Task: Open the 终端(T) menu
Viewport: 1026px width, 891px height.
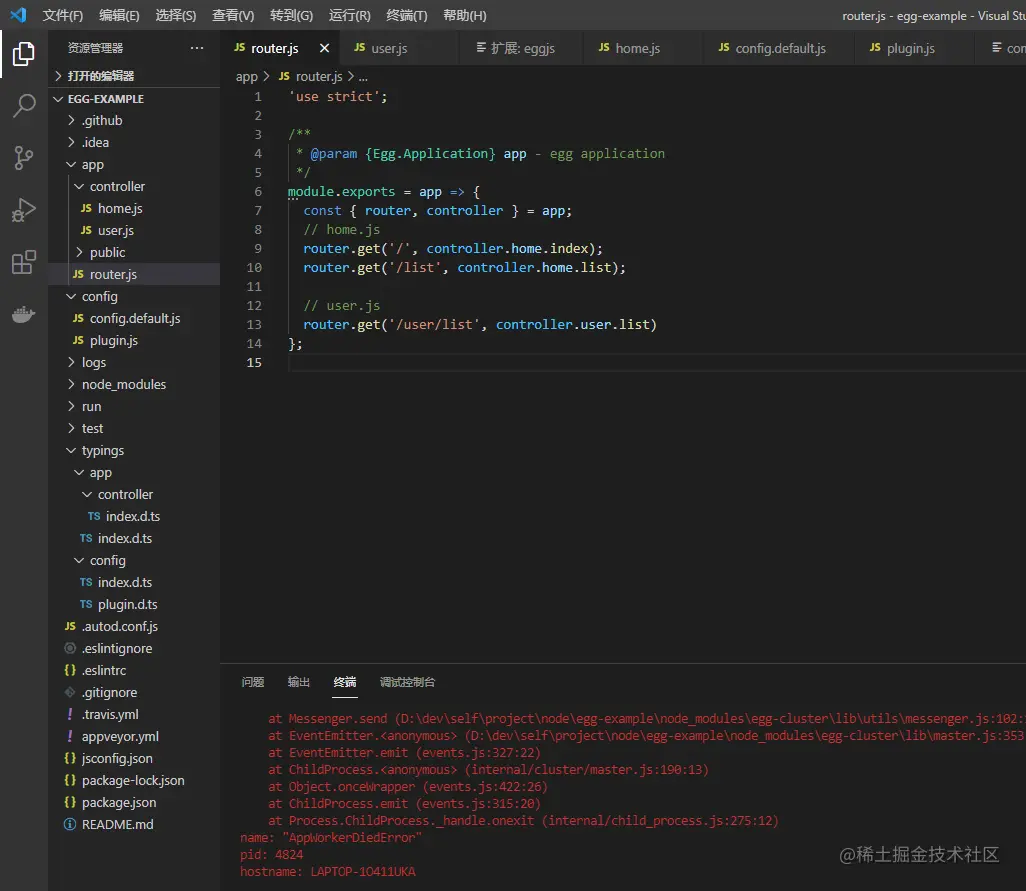Action: 406,15
